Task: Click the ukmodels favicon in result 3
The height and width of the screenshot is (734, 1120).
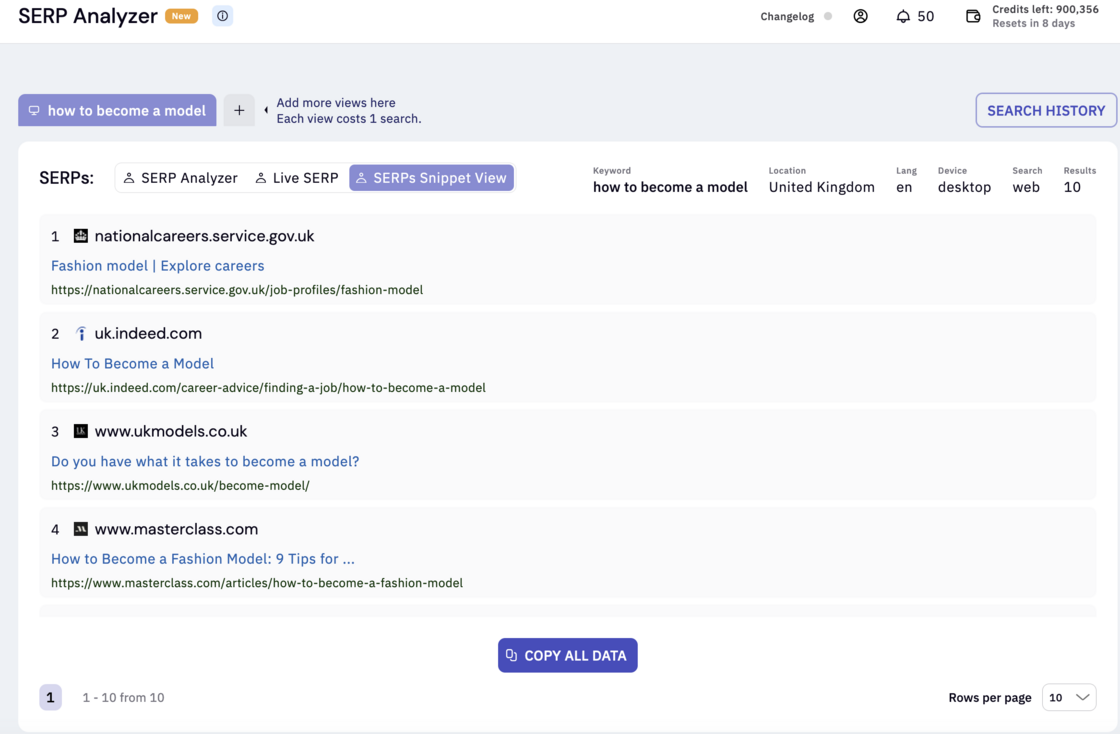Action: [x=81, y=431]
